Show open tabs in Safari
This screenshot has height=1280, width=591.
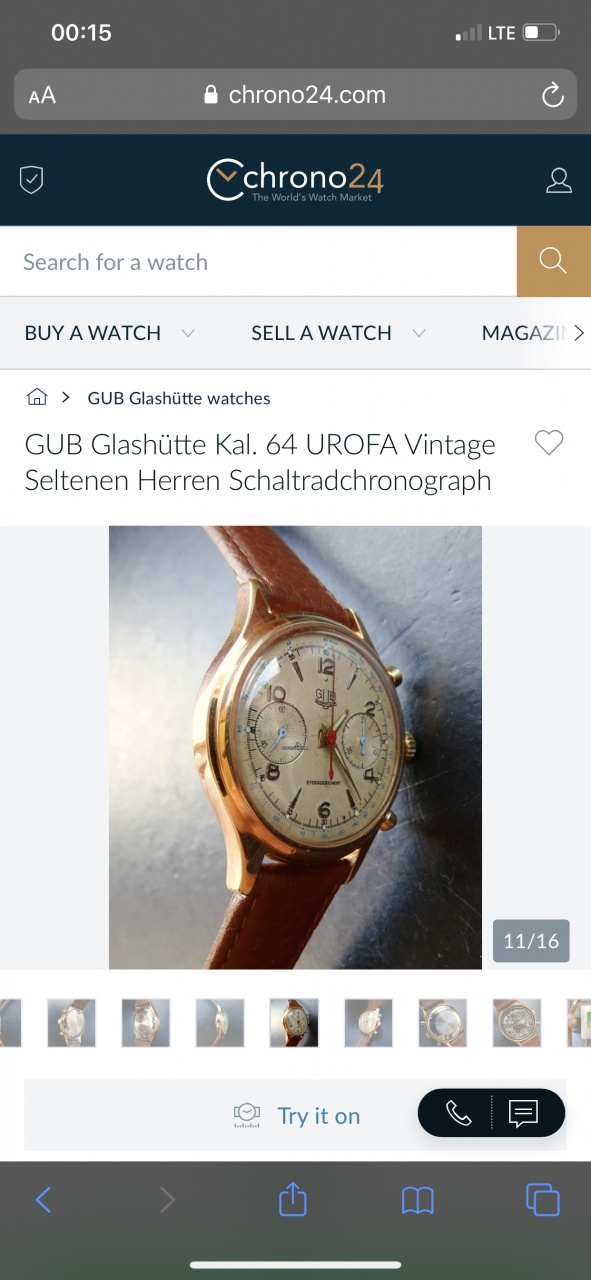point(542,1199)
